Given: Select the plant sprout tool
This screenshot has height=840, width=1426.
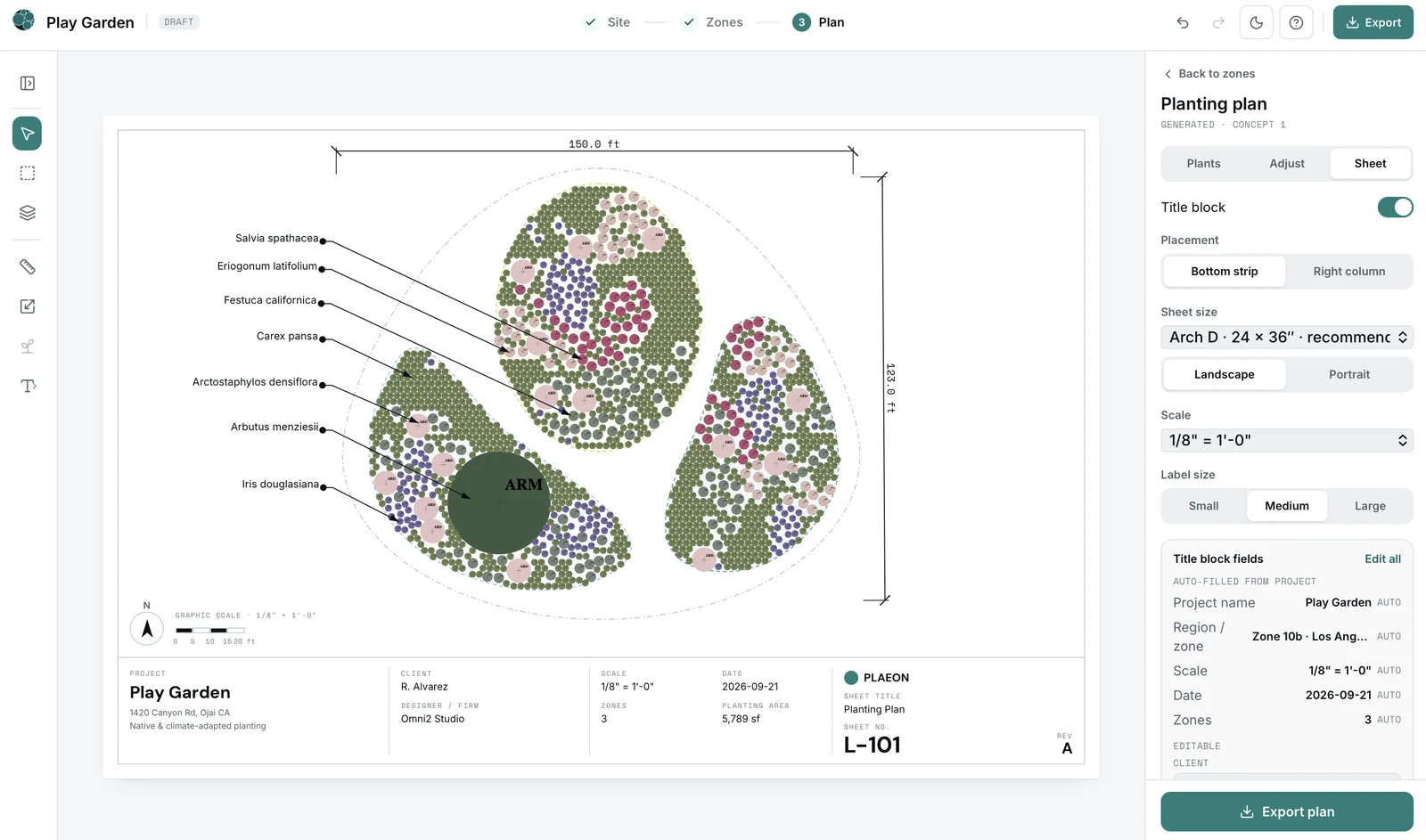Looking at the screenshot, I should (x=28, y=347).
